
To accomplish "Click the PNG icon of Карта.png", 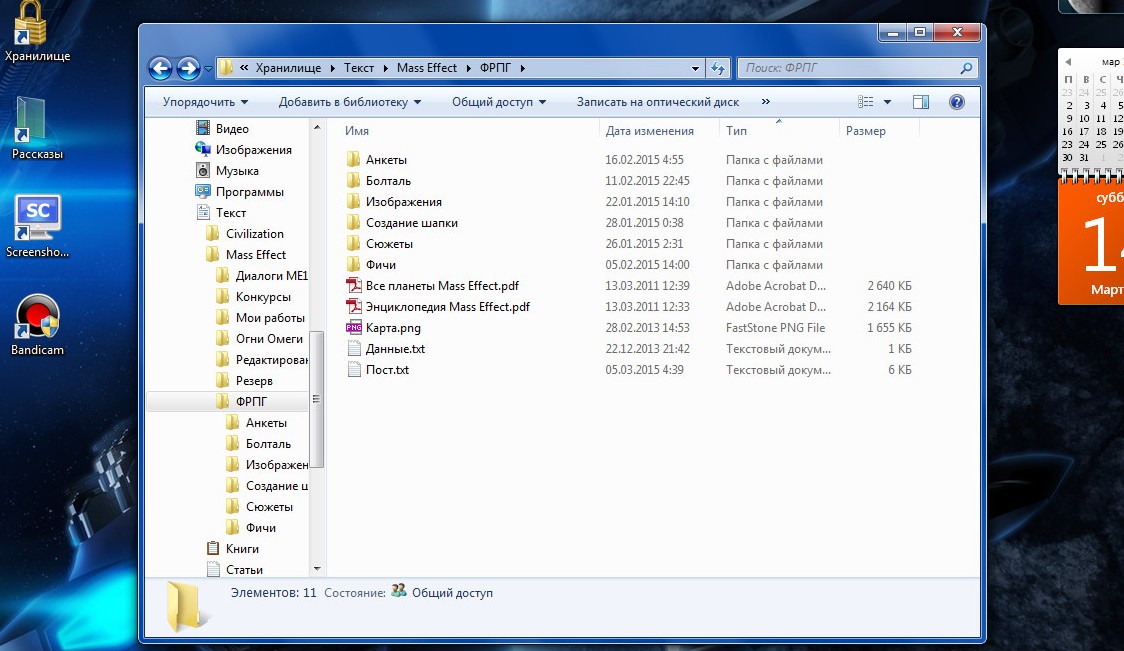I will pyautogui.click(x=353, y=328).
